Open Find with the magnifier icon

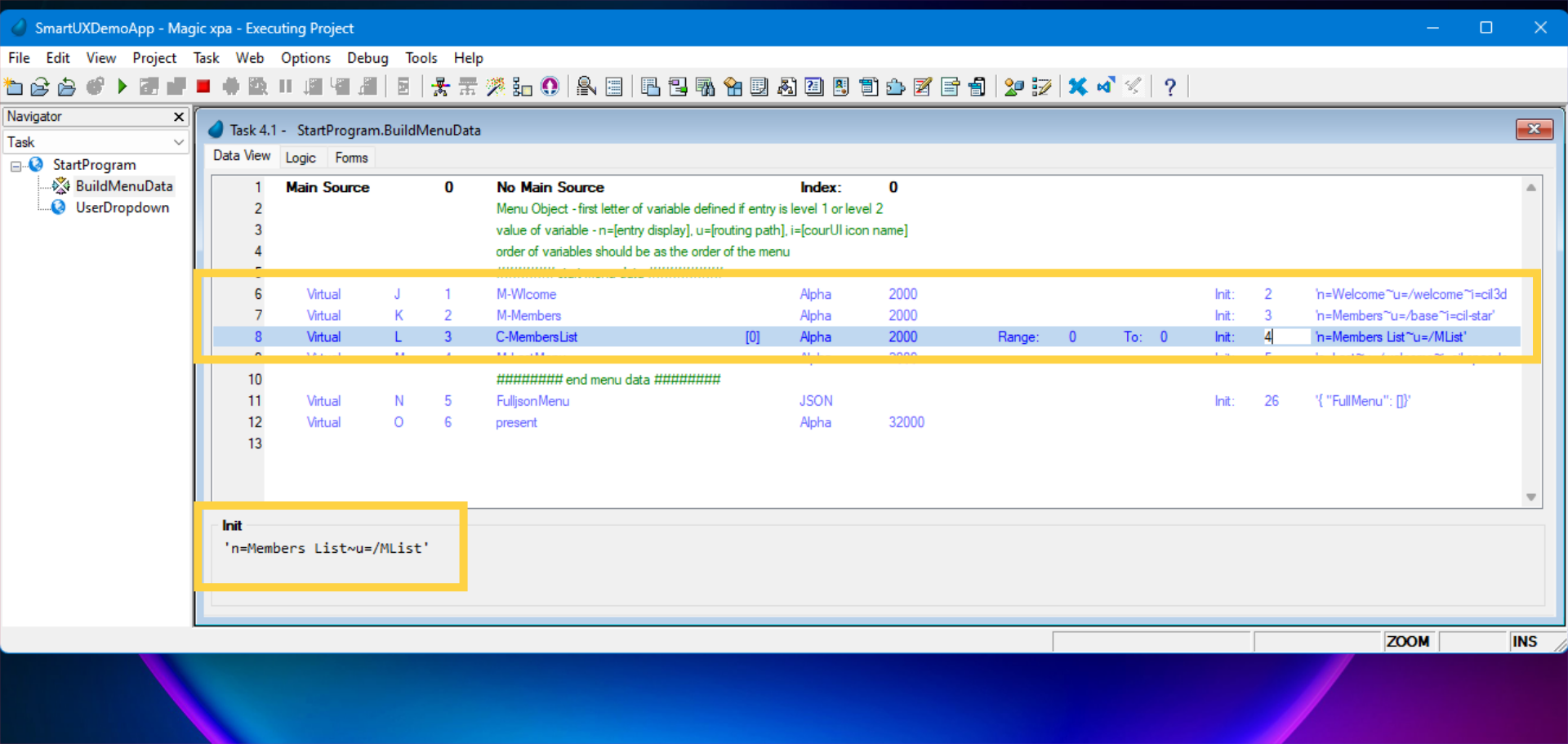pos(586,87)
